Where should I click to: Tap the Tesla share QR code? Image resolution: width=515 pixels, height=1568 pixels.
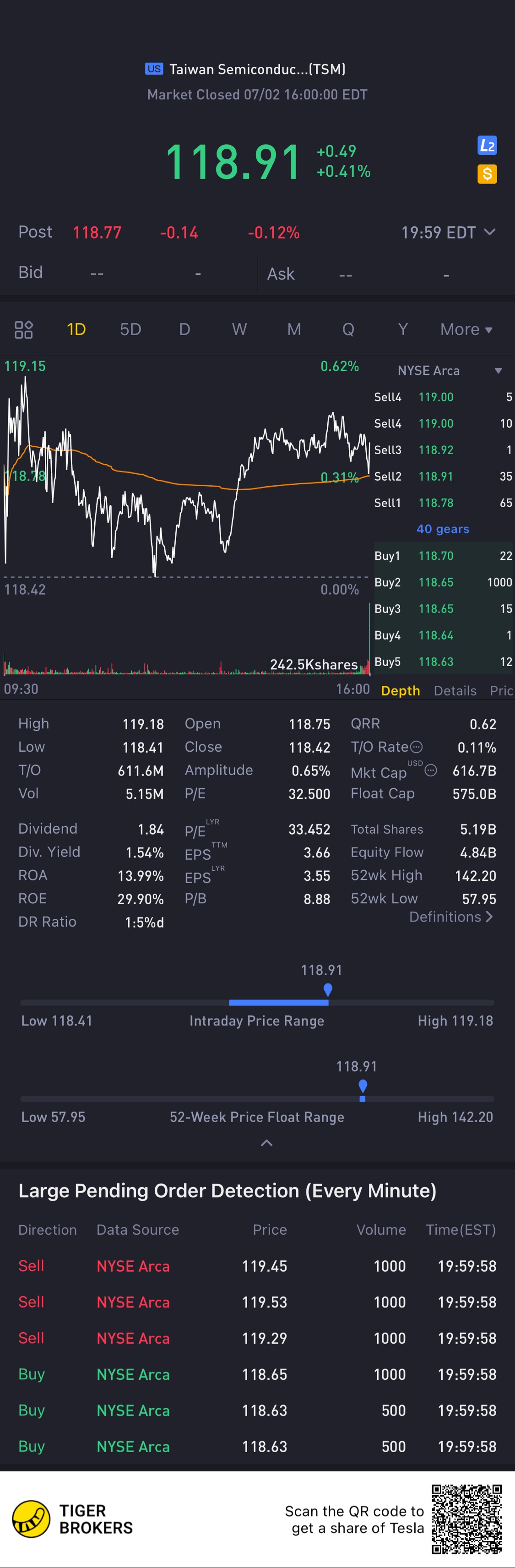467,1519
